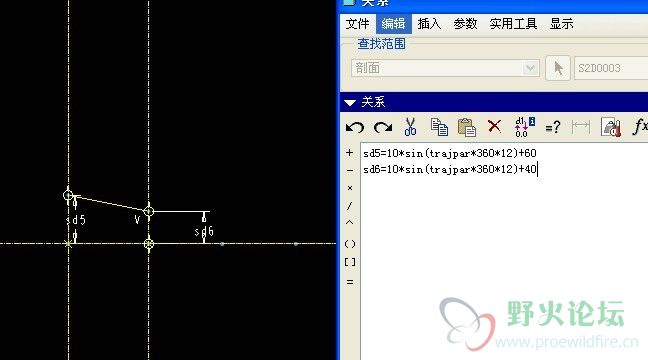Delete the selected relation with red X
Viewport: 648px width, 360px height.
click(x=494, y=126)
